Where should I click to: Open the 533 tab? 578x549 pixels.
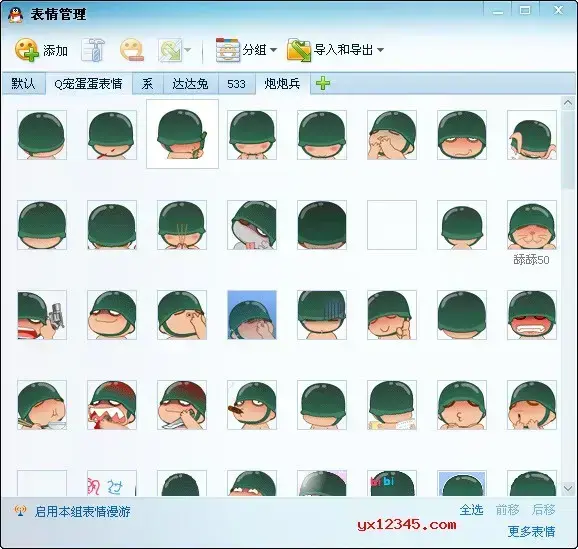(x=236, y=84)
